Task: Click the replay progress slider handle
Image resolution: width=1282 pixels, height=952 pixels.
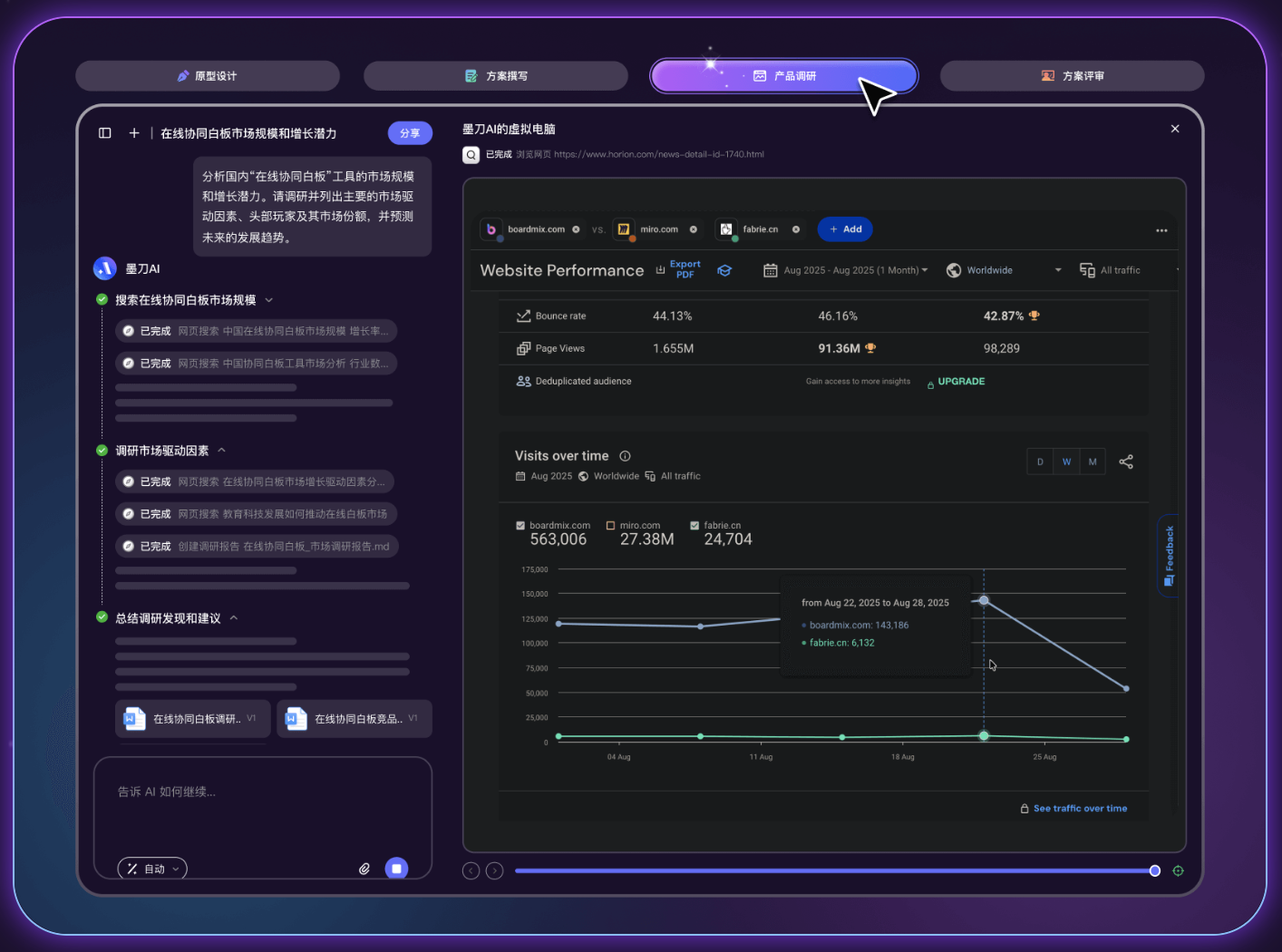Action: [1154, 871]
